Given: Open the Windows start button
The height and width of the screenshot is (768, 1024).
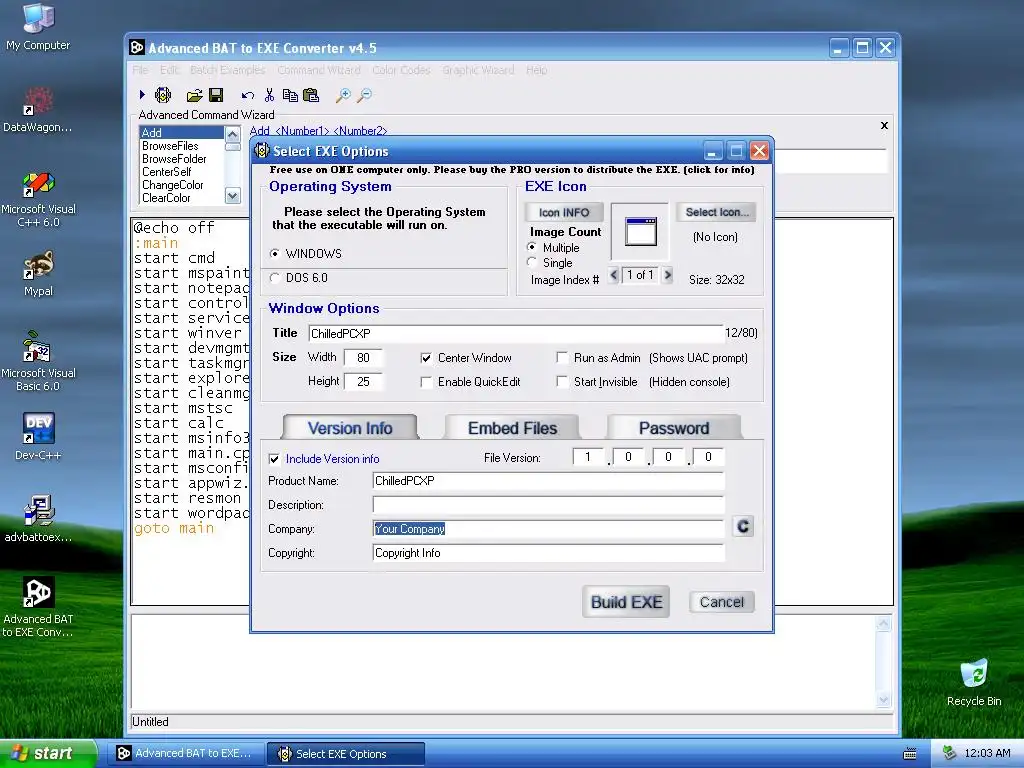Looking at the screenshot, I should pyautogui.click(x=48, y=753).
